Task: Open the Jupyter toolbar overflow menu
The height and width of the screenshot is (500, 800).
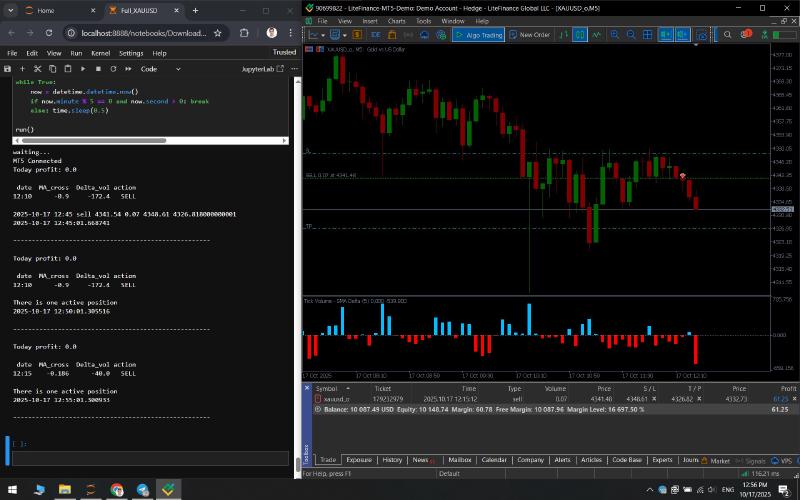Action: pos(294,69)
